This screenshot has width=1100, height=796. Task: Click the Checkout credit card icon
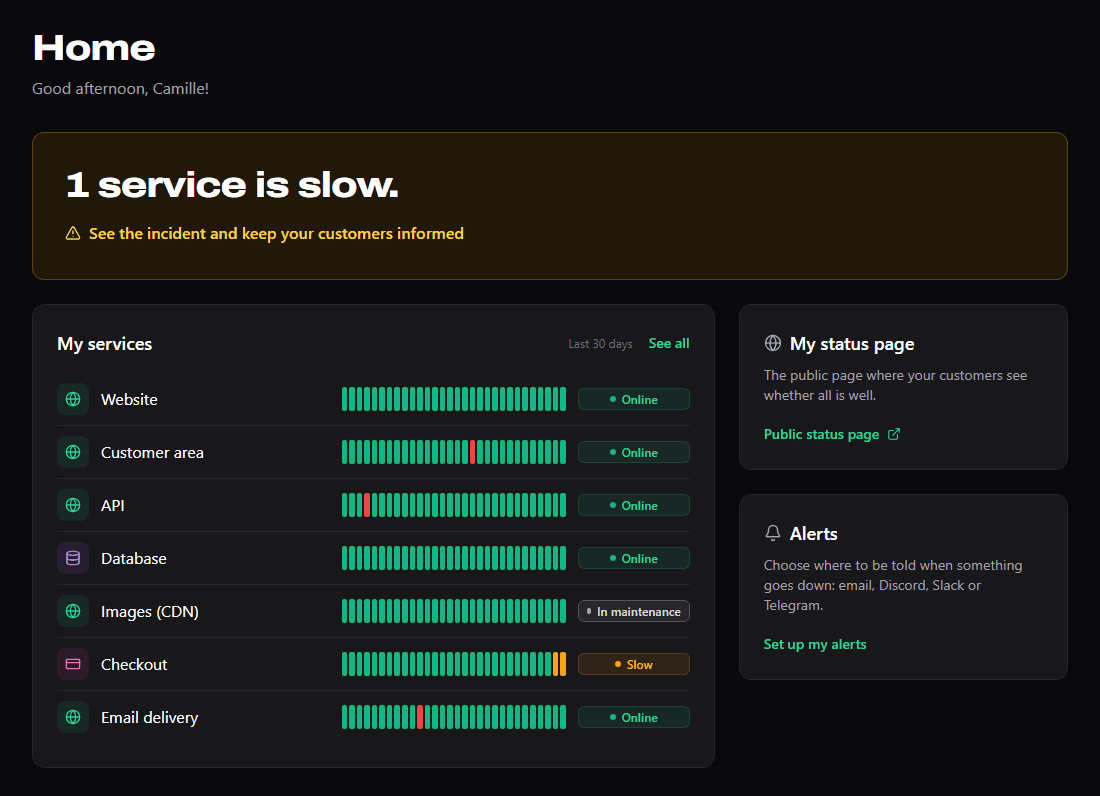[x=73, y=664]
